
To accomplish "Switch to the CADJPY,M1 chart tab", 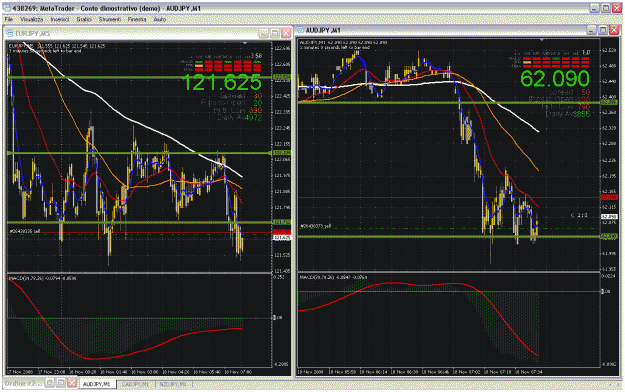I will (136, 384).
